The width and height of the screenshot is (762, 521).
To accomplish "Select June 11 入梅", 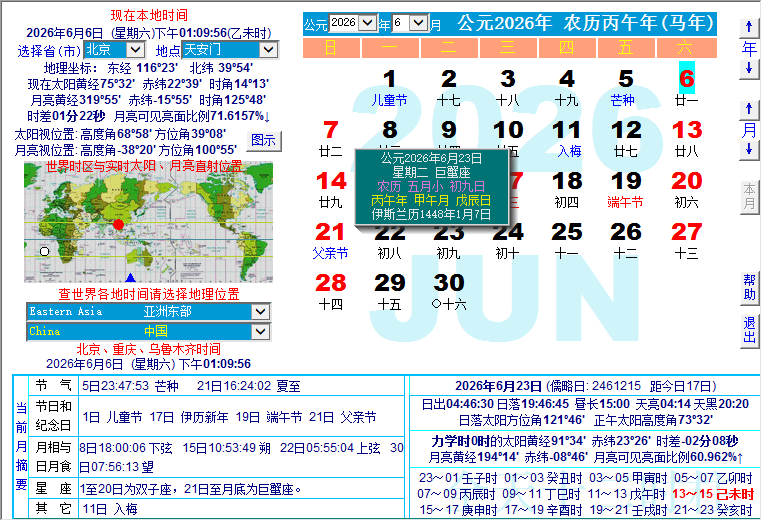I will [567, 139].
